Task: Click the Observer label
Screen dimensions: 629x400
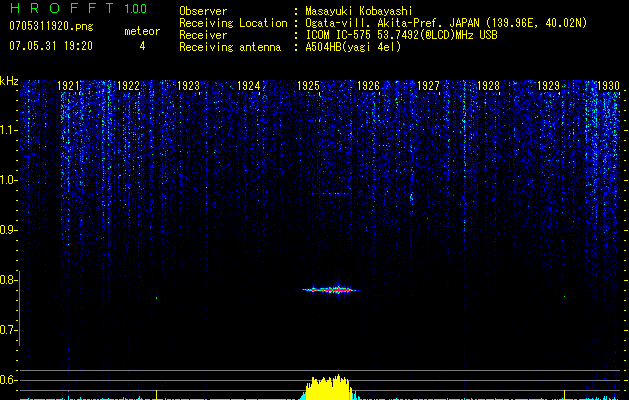Action: [x=203, y=11]
